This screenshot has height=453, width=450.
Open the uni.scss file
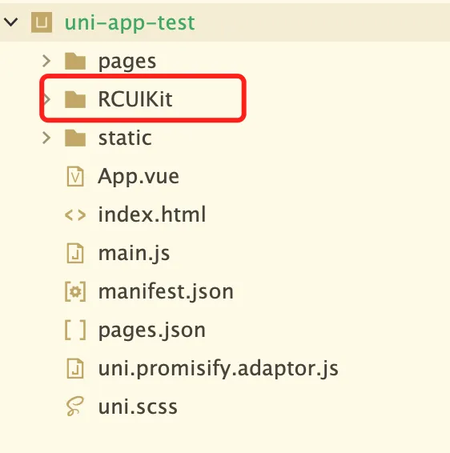click(138, 407)
